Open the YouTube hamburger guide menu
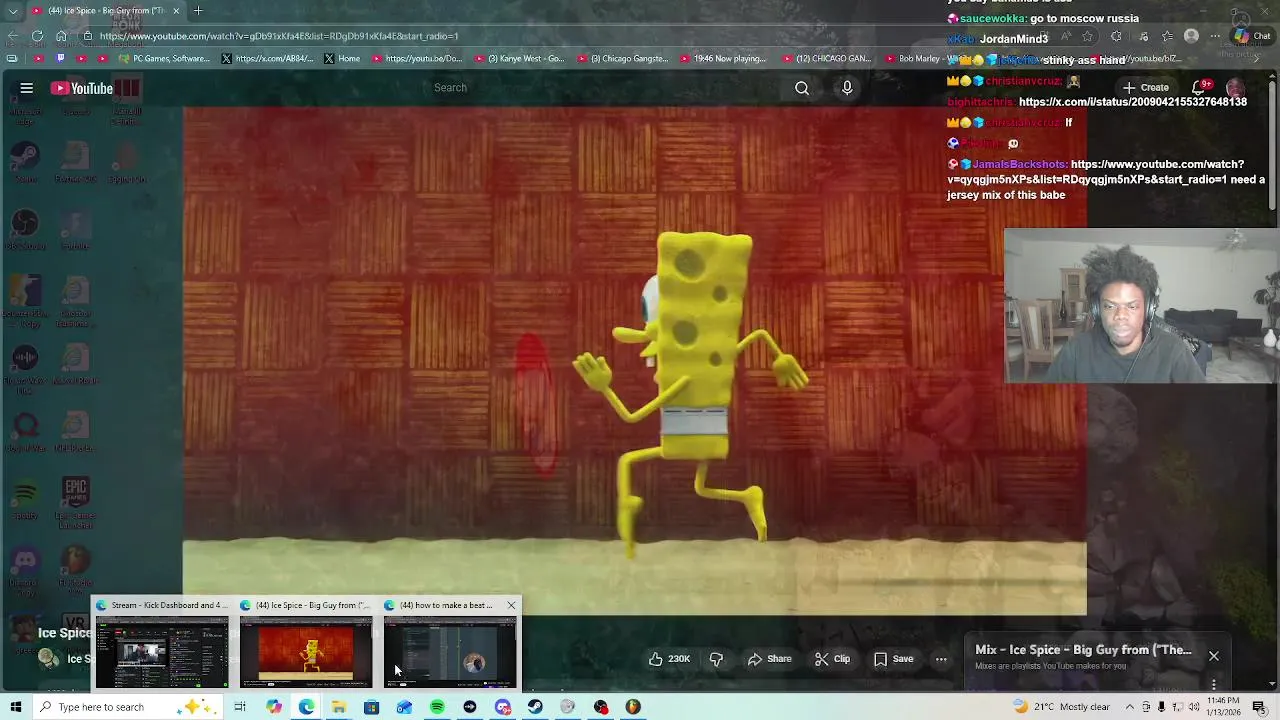 [x=27, y=88]
